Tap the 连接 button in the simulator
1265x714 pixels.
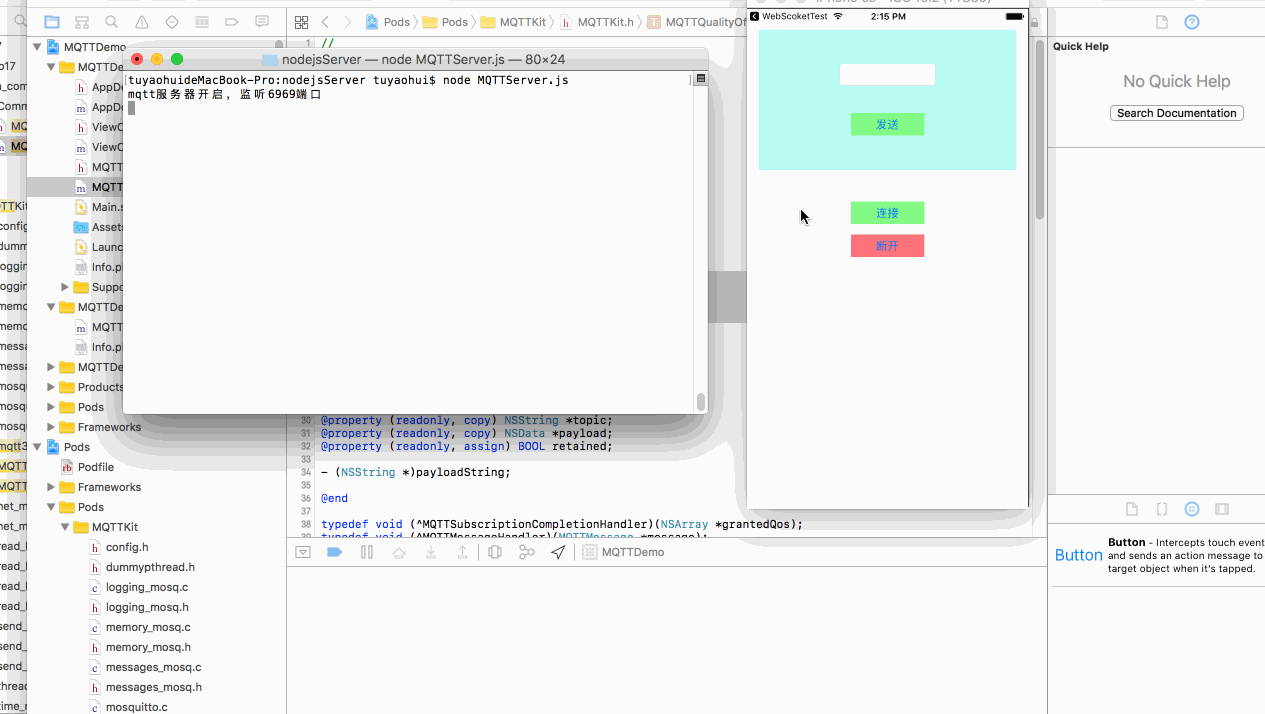pyautogui.click(x=887, y=213)
